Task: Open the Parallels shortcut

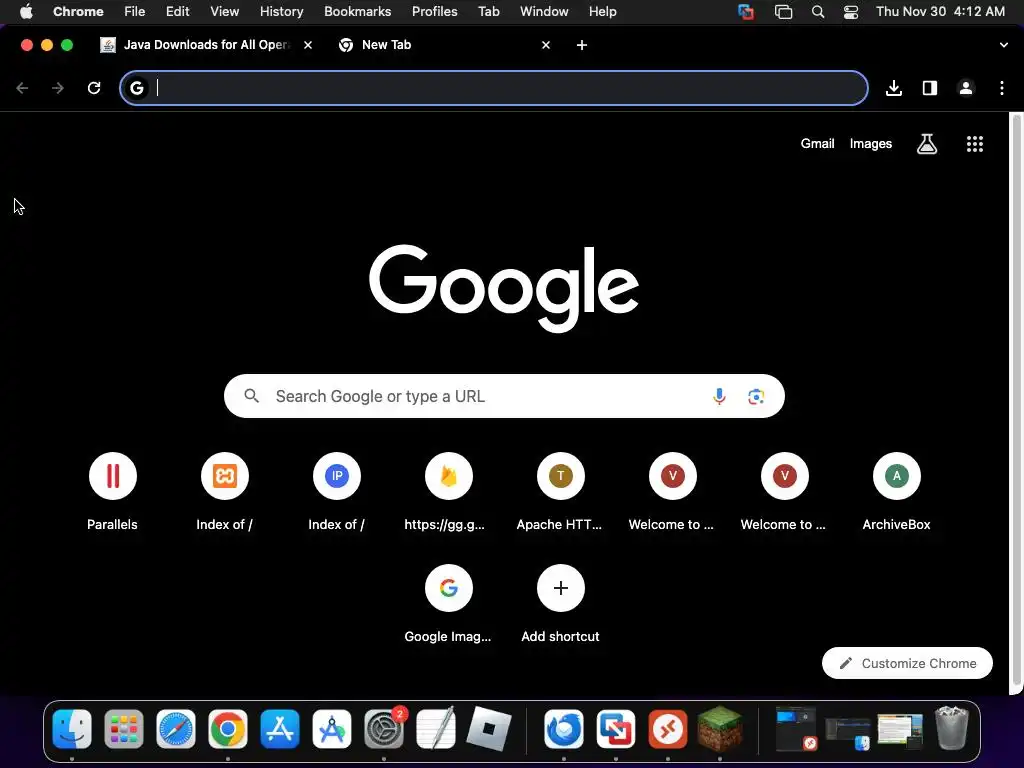Action: coord(112,492)
